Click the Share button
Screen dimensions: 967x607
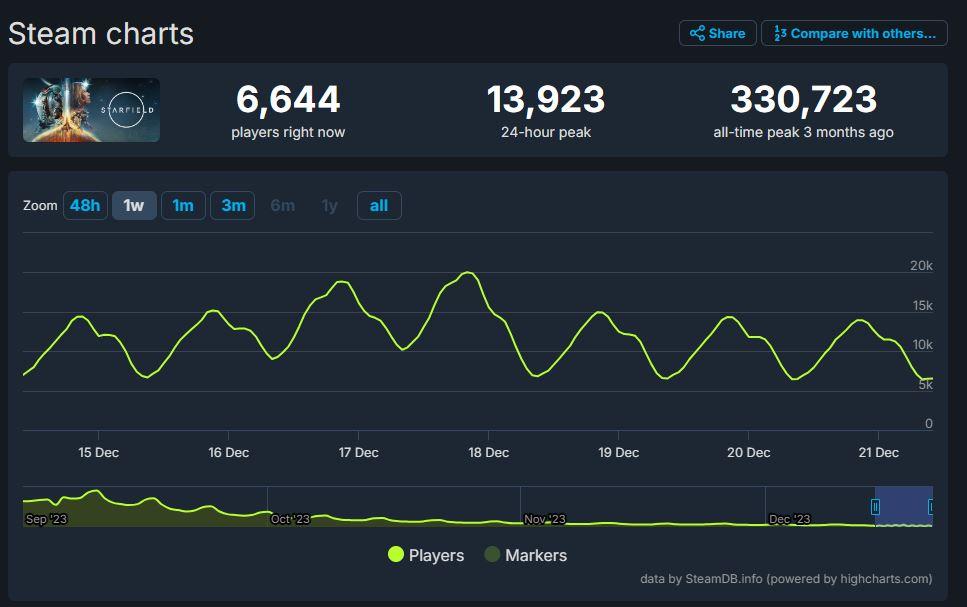(x=717, y=33)
